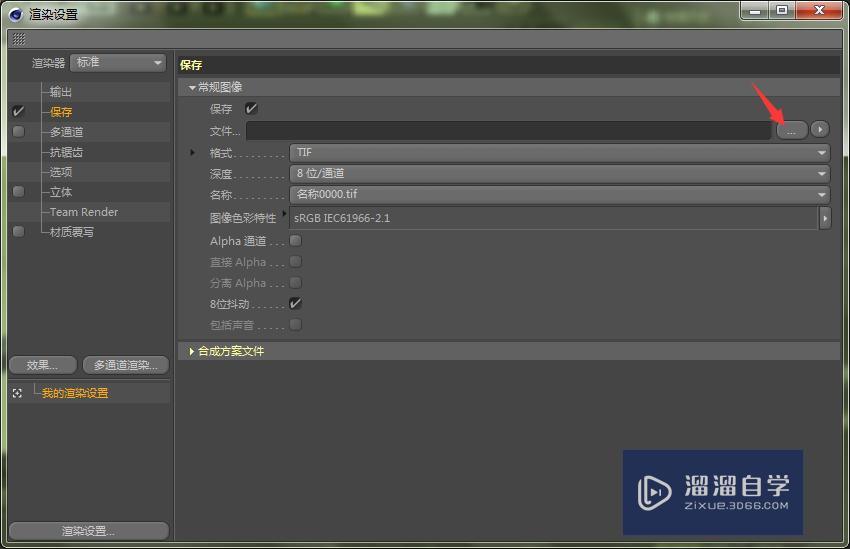This screenshot has width=850, height=549.
Task: Expand the 图像色彩特性 small triangle
Action: [284, 214]
